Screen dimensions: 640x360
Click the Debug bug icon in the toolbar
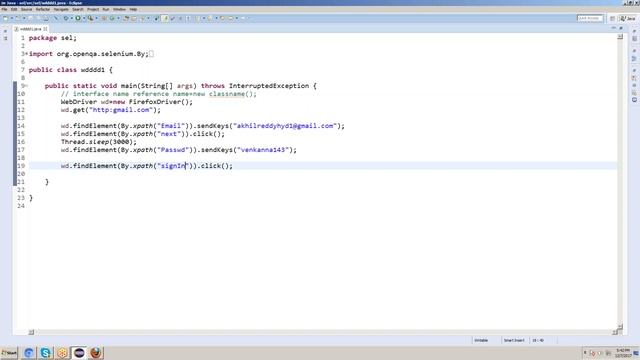65,18
